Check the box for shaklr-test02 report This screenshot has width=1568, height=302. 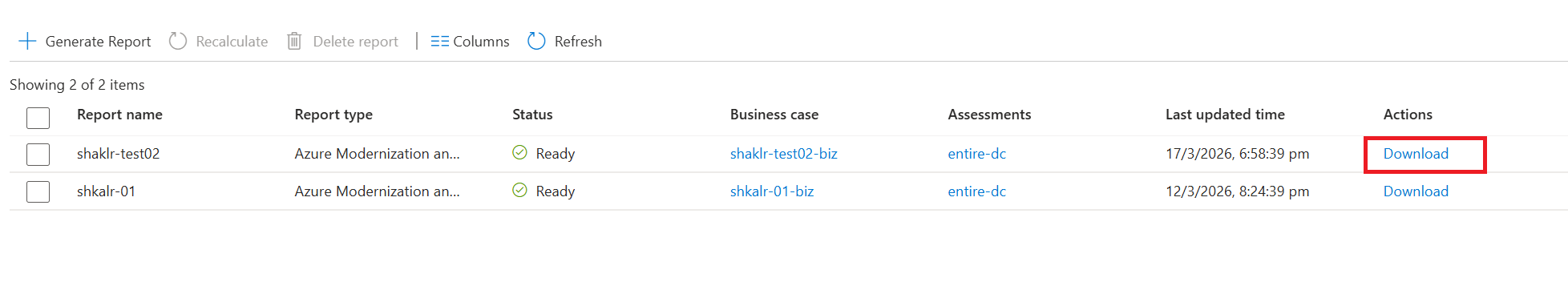pyautogui.click(x=38, y=154)
